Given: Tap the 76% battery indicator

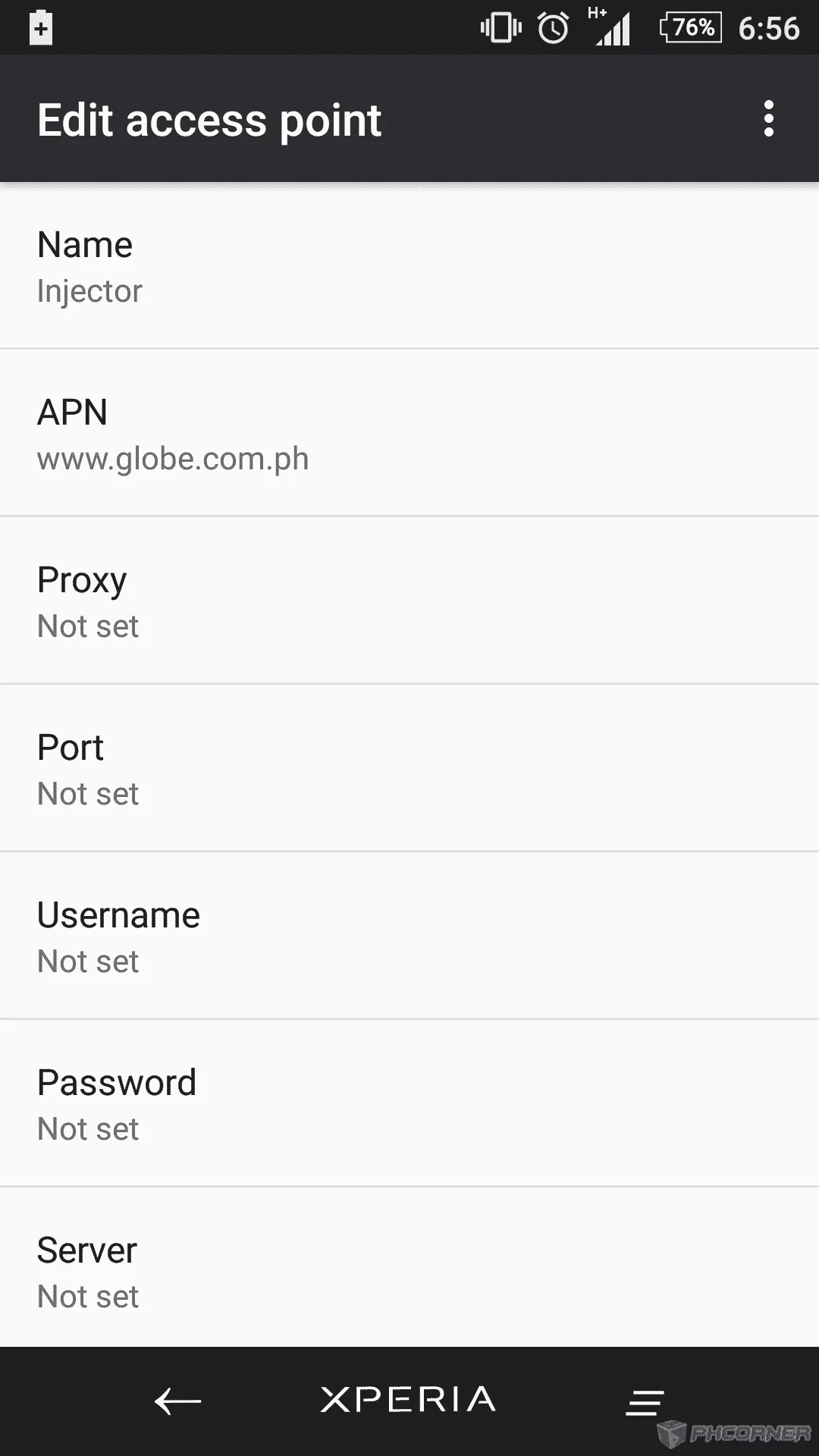Looking at the screenshot, I should (690, 28).
